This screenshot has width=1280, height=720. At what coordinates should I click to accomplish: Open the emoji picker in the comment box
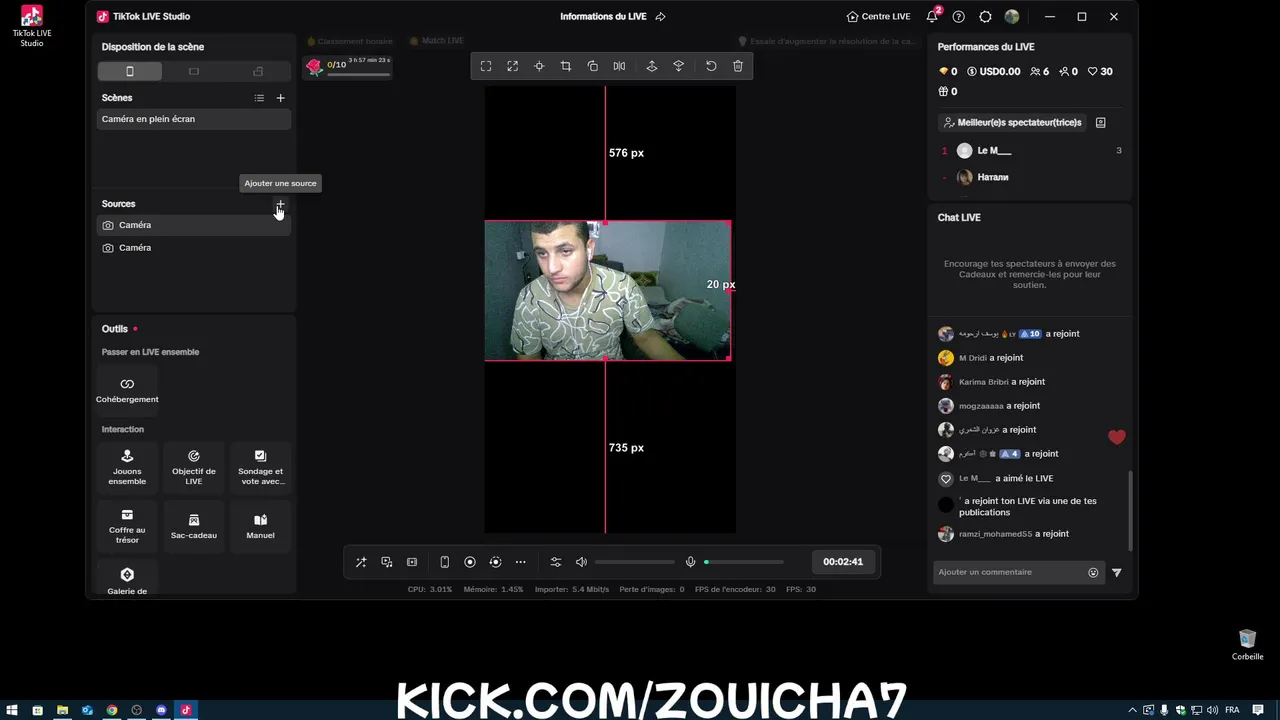[x=1093, y=573]
